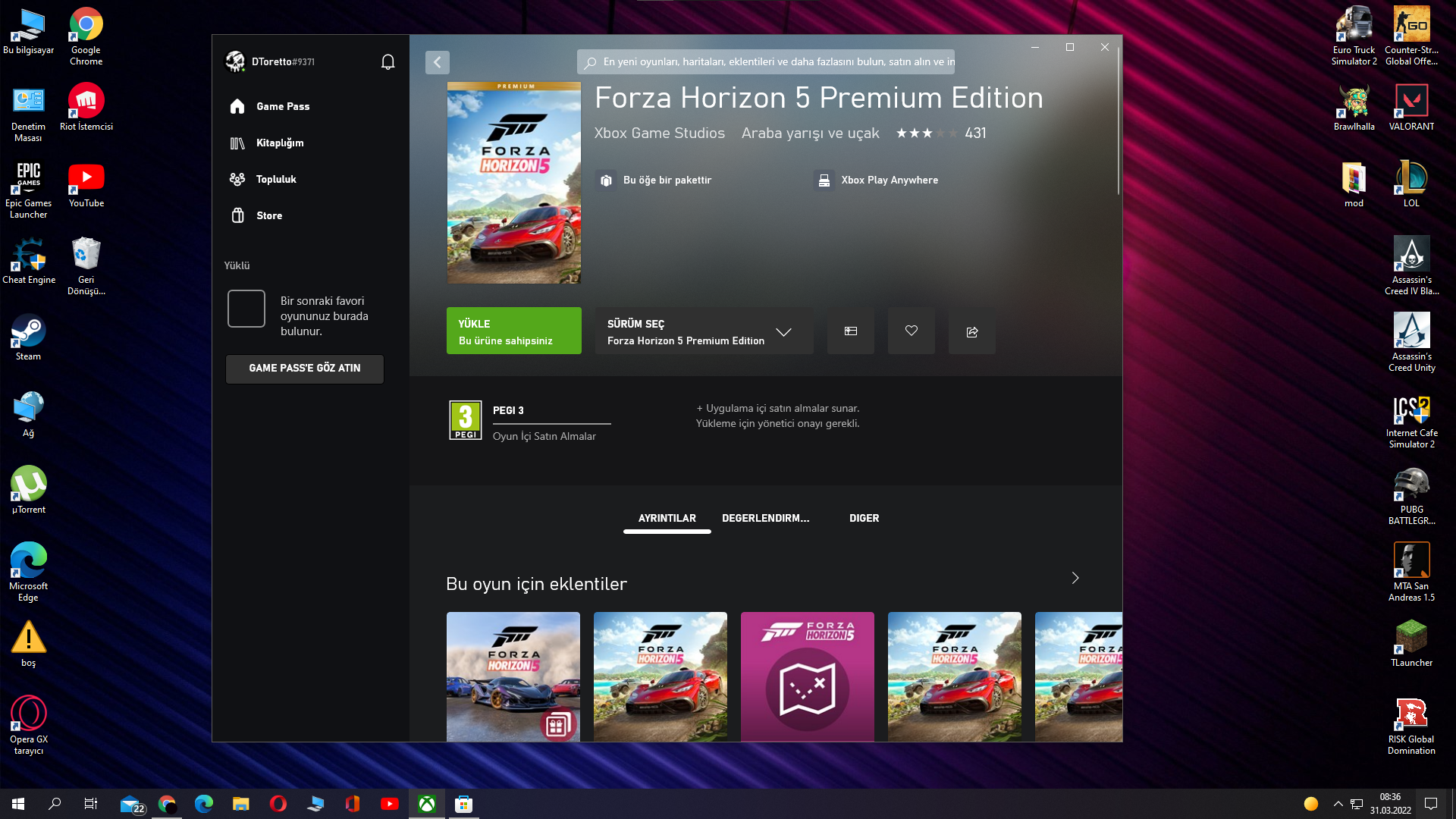Click the Xbox Game Studios publisher link

click(x=660, y=133)
